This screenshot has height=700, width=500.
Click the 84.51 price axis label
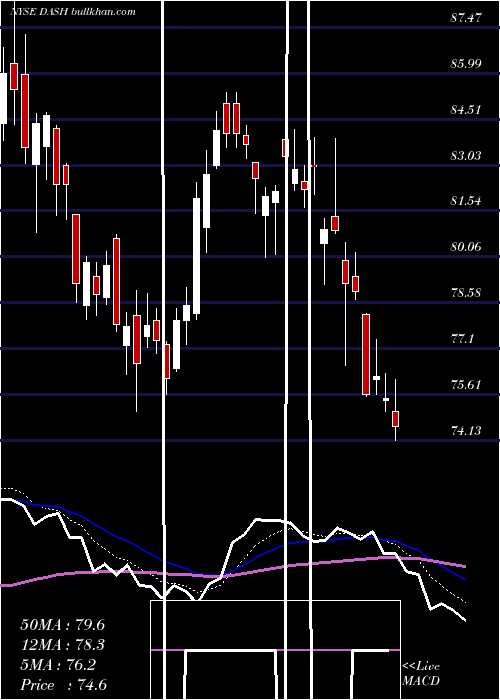466,109
